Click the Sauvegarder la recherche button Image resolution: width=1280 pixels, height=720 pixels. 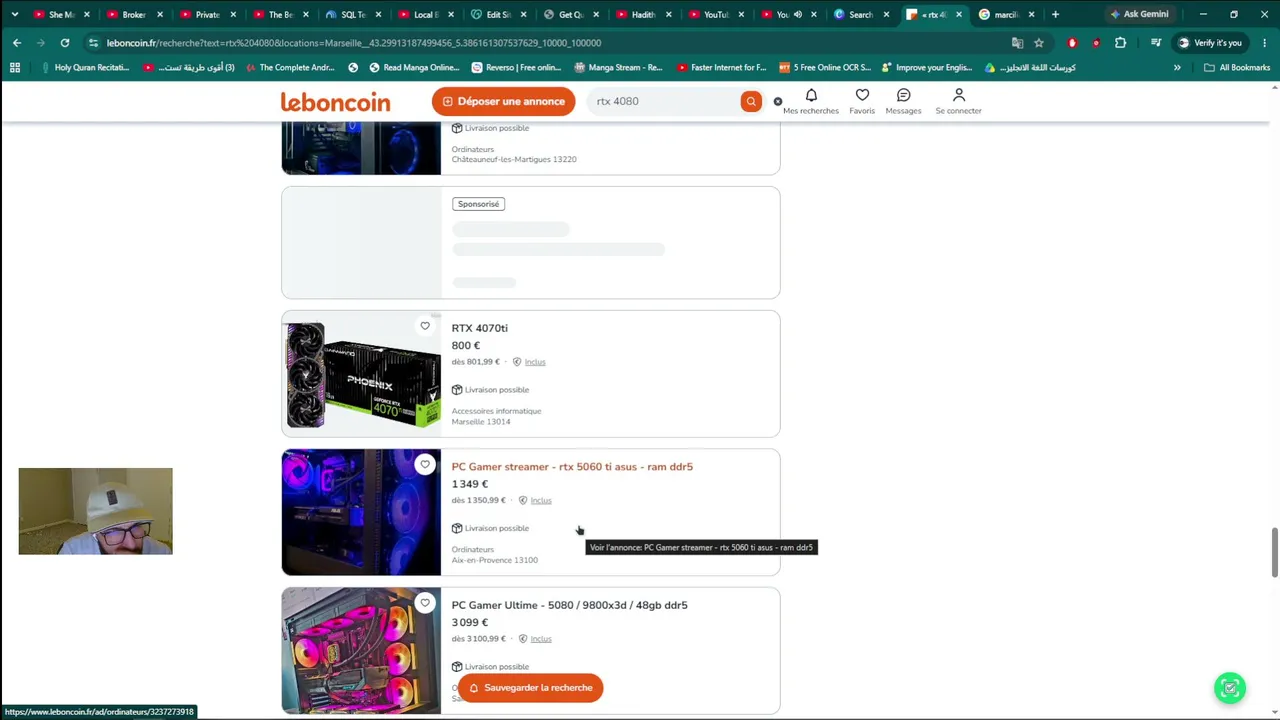(530, 688)
